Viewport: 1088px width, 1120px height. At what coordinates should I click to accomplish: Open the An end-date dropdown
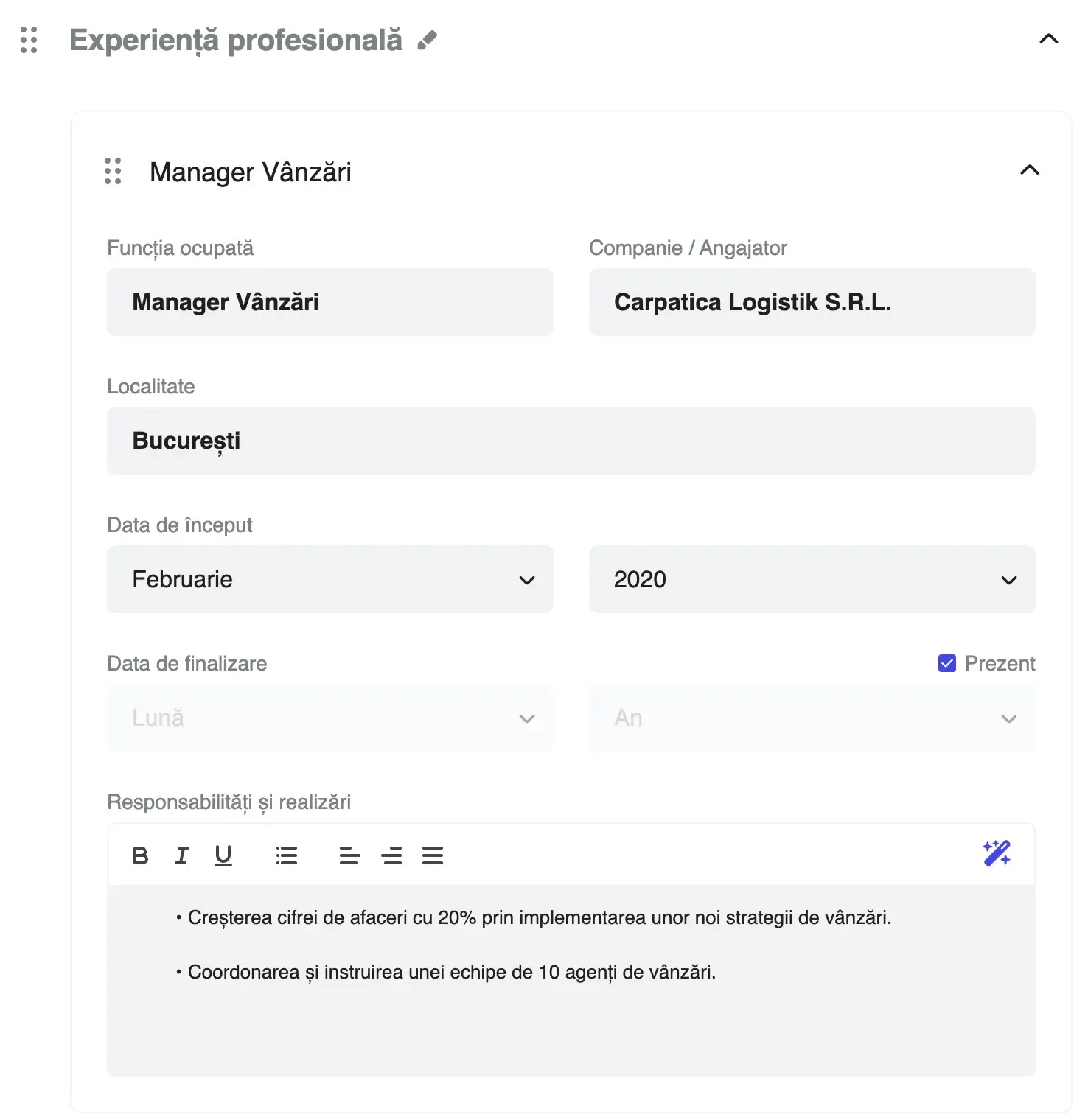click(x=812, y=718)
